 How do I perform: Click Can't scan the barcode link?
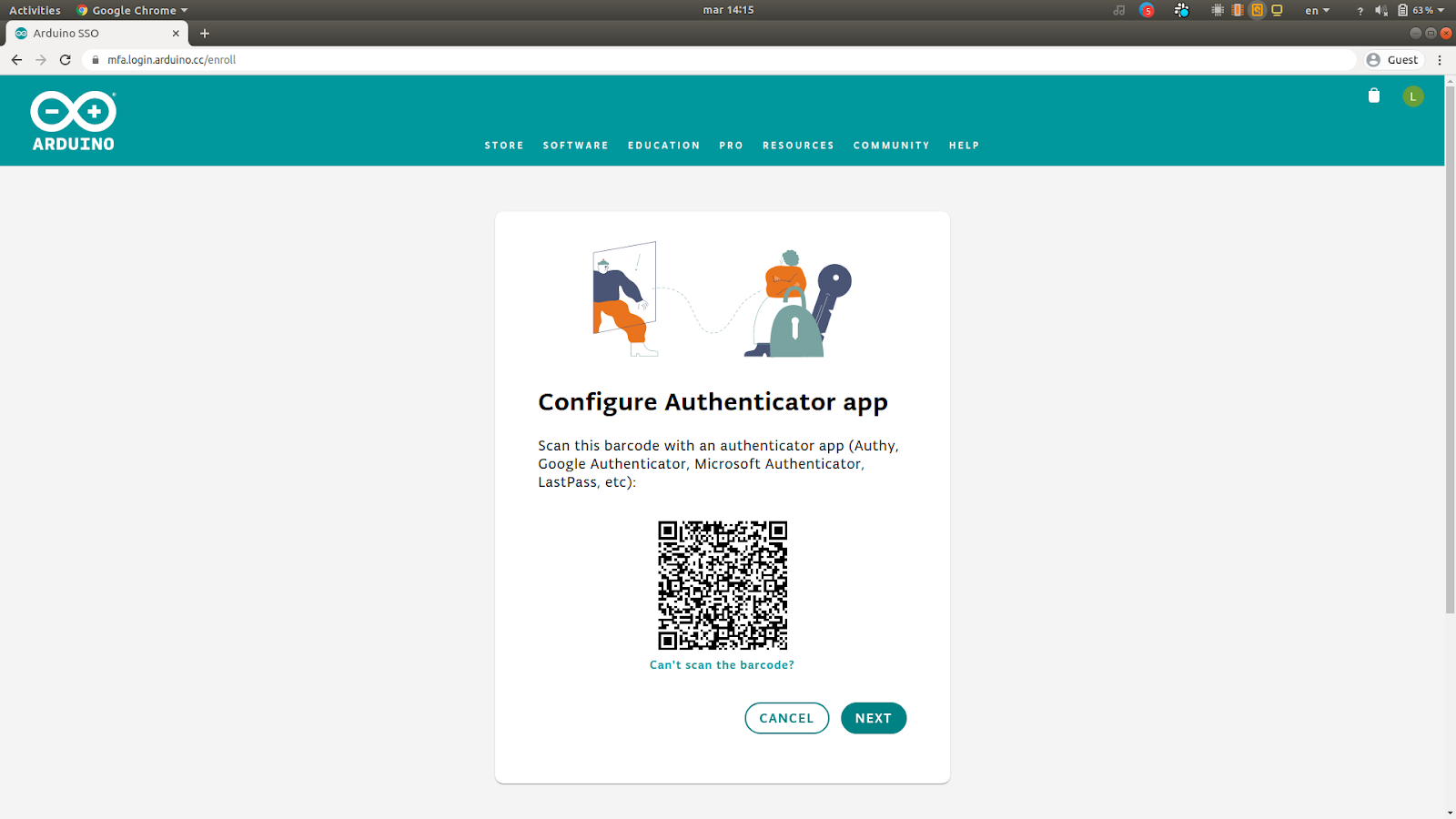[x=722, y=665]
